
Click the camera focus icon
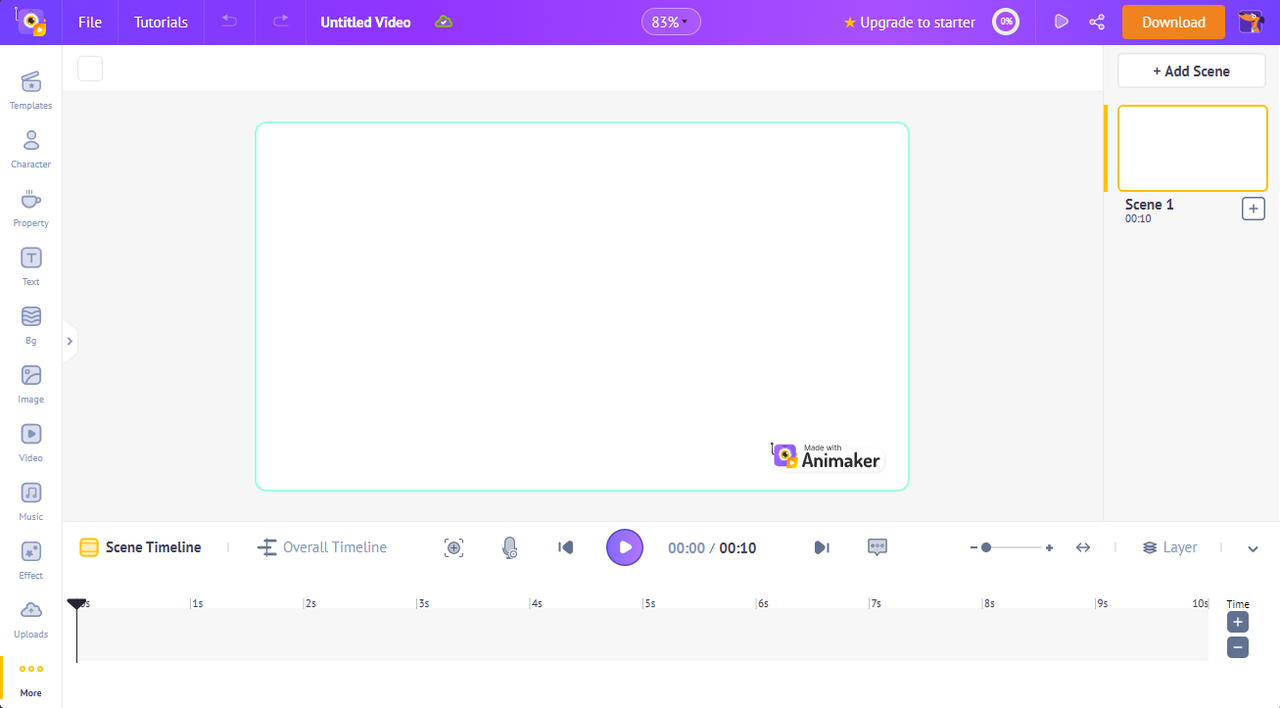[x=454, y=547]
